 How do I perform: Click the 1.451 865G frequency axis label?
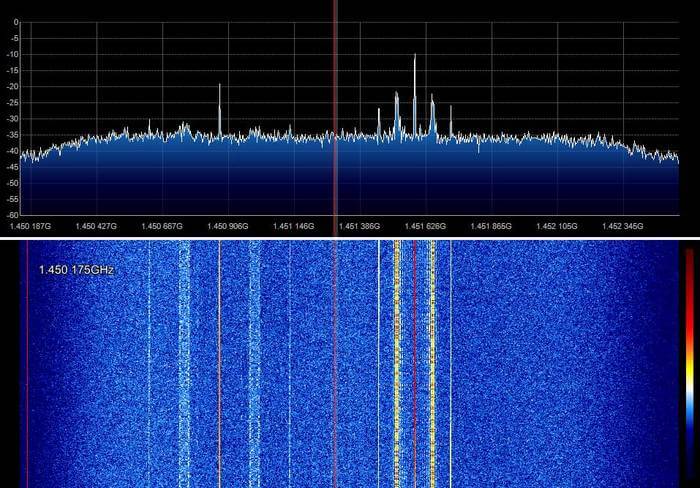491,226
